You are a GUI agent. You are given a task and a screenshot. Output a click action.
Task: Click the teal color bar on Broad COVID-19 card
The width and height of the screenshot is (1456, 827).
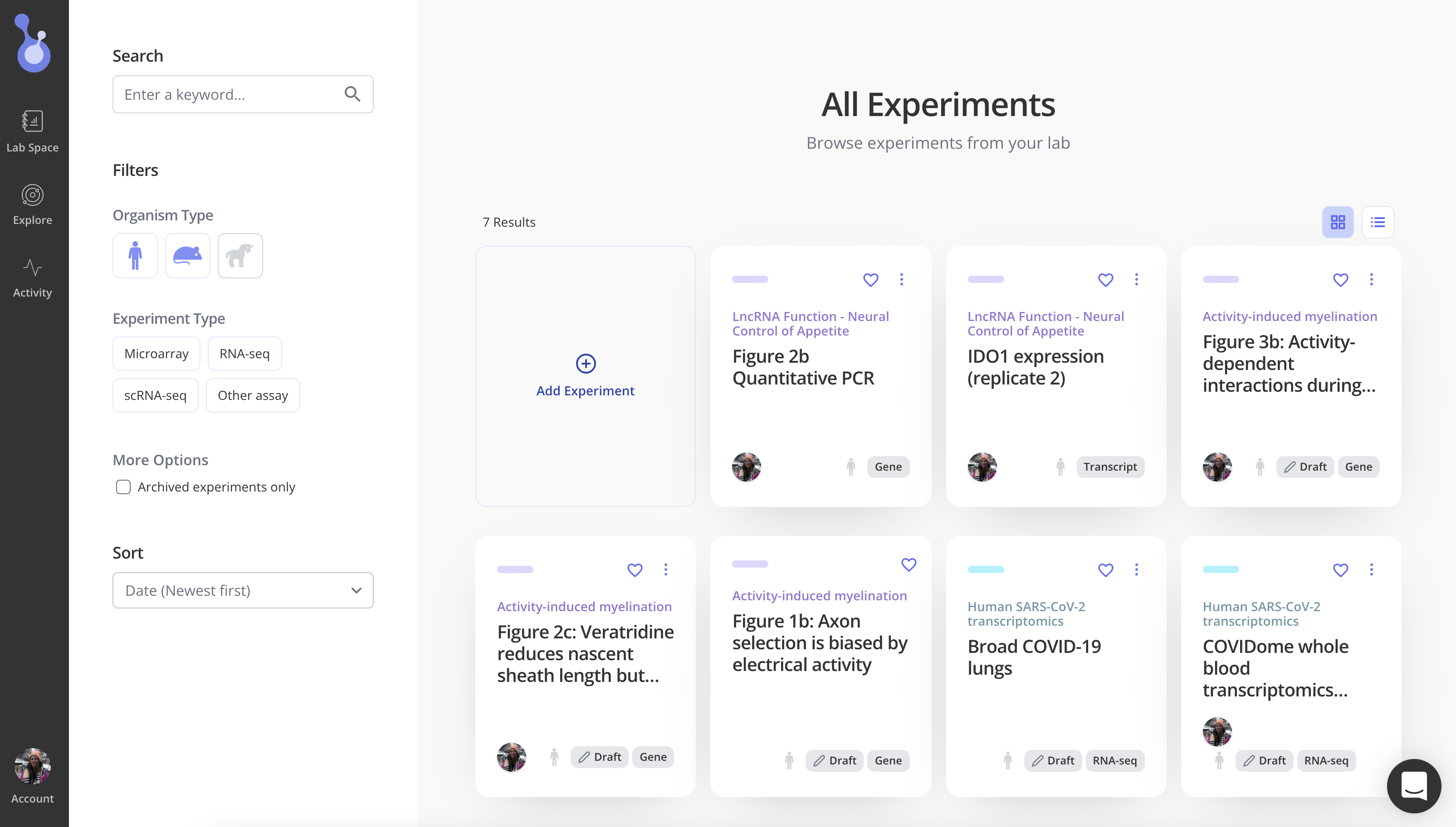click(x=986, y=570)
